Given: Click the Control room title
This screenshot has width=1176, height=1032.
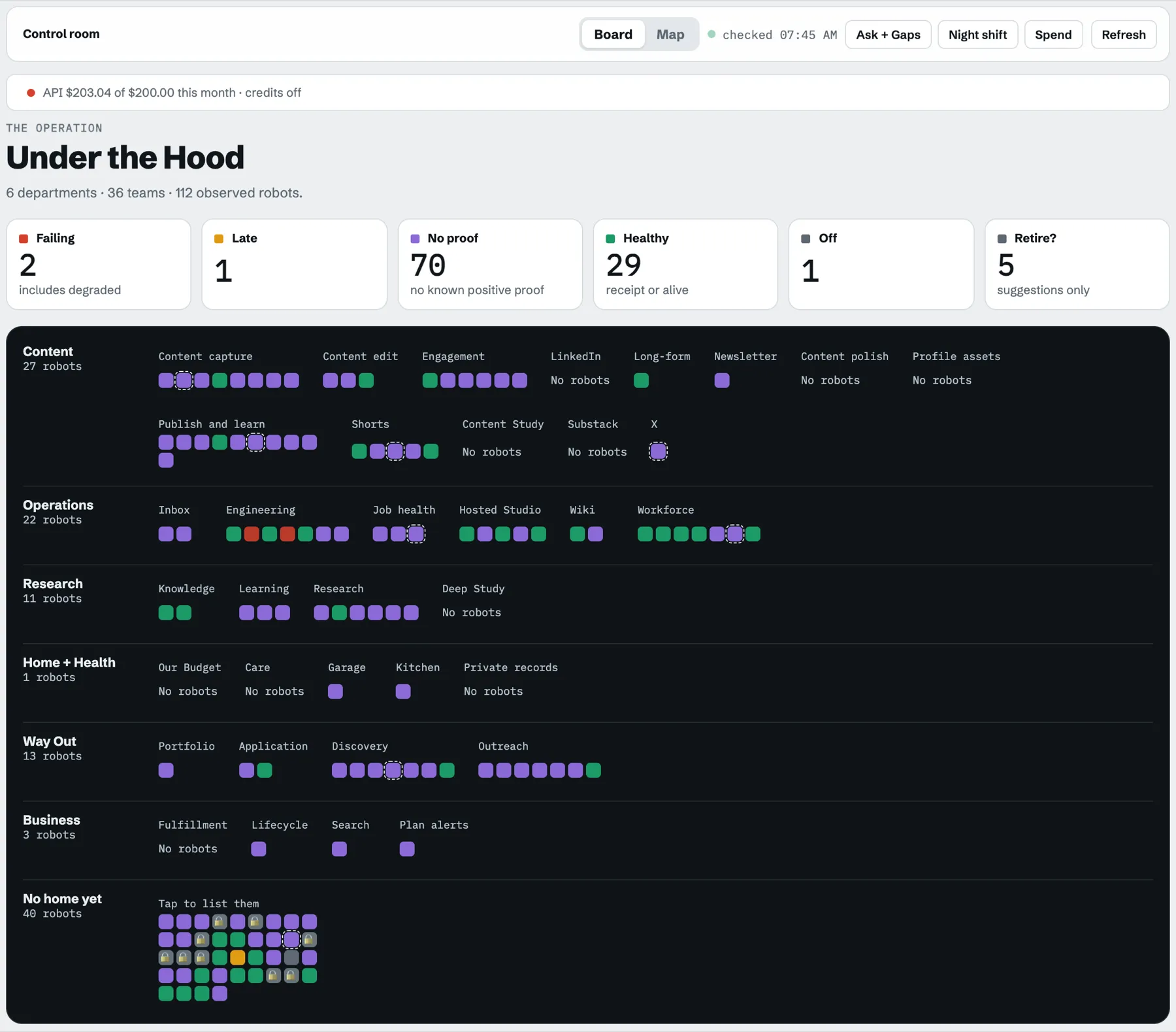Looking at the screenshot, I should coord(61,34).
